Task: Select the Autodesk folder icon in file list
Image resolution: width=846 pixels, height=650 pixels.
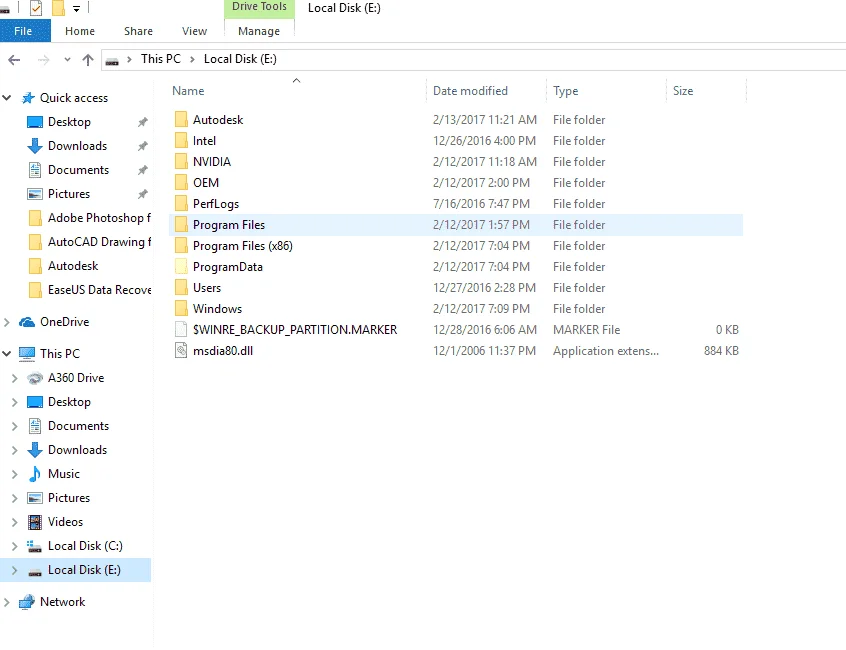Action: pyautogui.click(x=181, y=119)
